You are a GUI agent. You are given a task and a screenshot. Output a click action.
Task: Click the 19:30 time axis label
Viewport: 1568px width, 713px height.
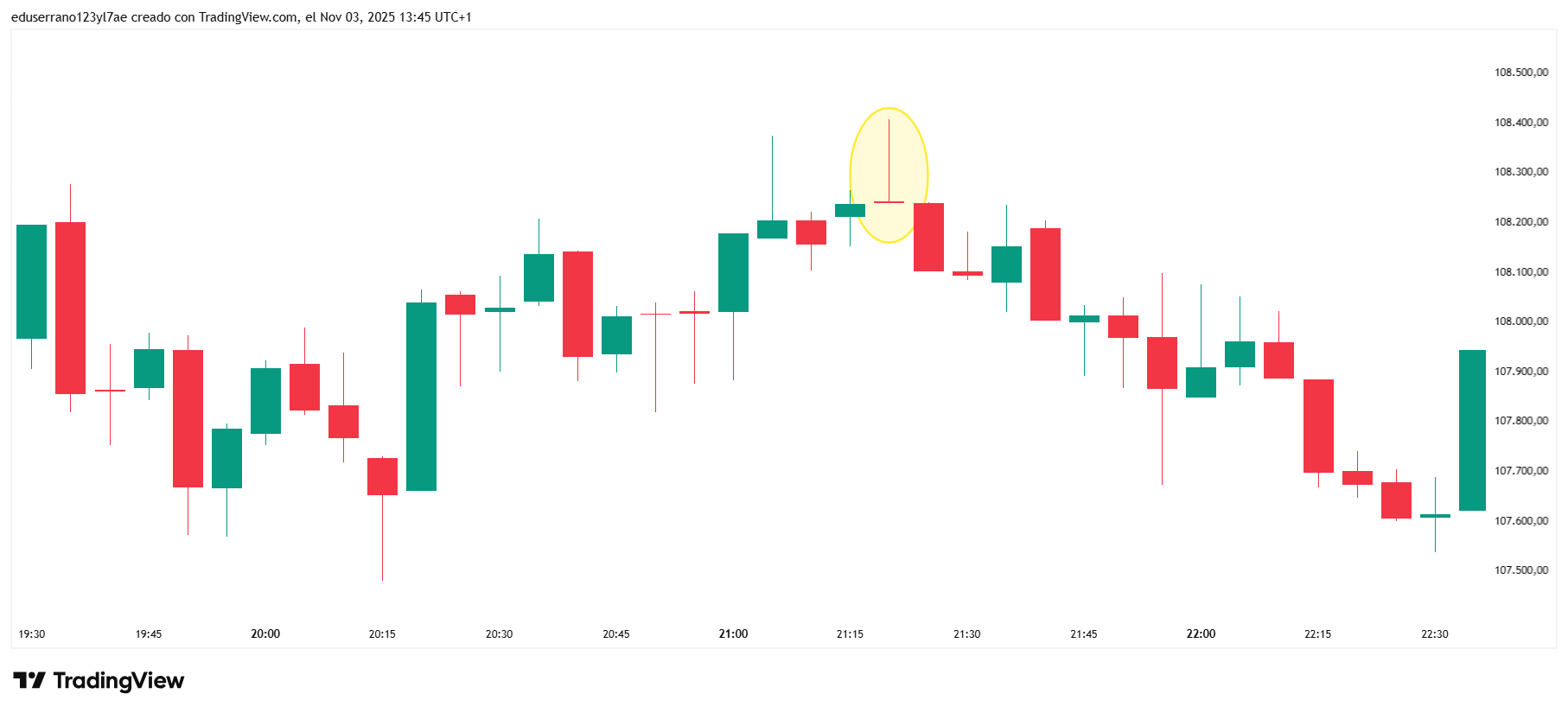(x=32, y=634)
